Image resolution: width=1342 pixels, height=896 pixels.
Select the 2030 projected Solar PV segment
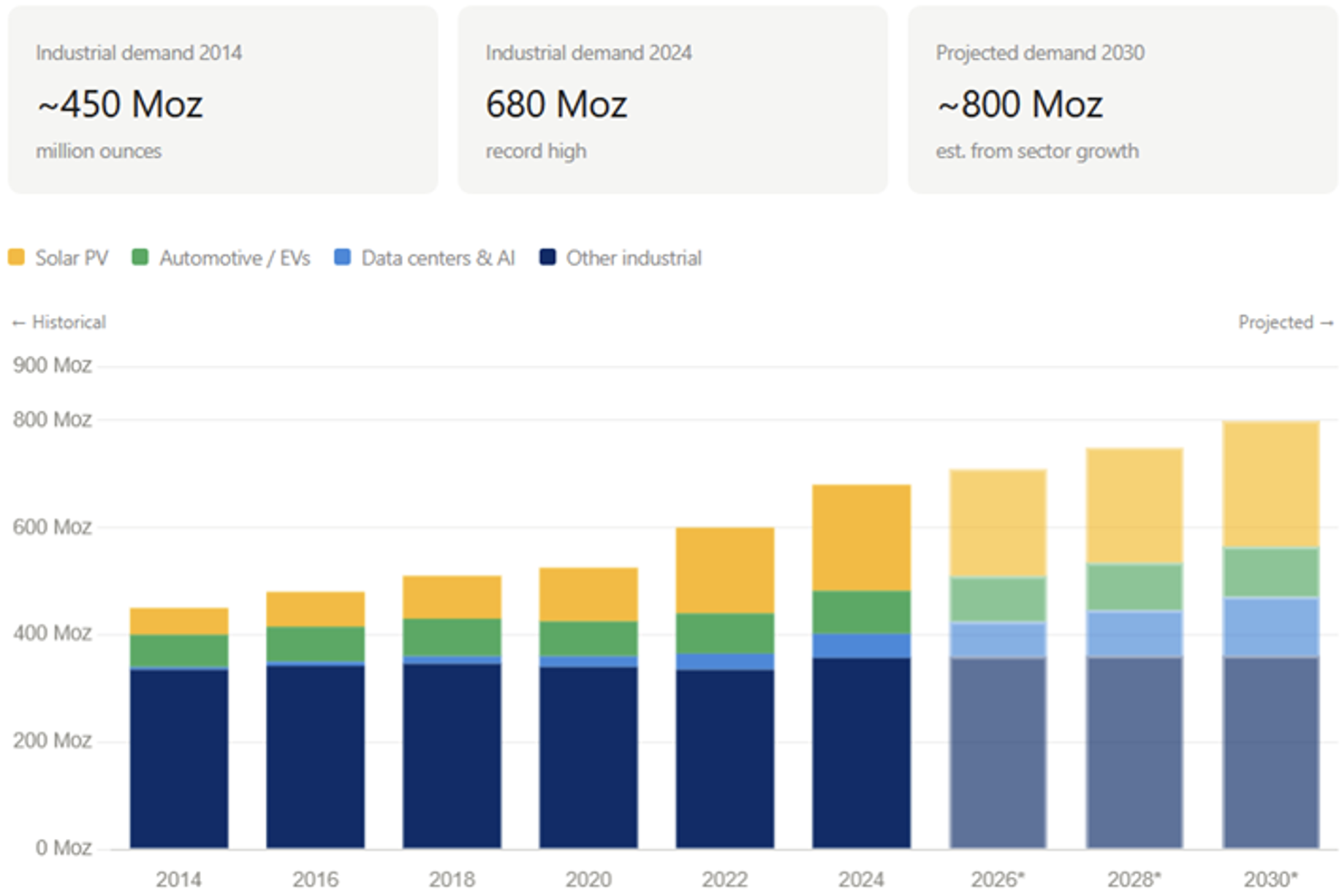coord(1270,484)
